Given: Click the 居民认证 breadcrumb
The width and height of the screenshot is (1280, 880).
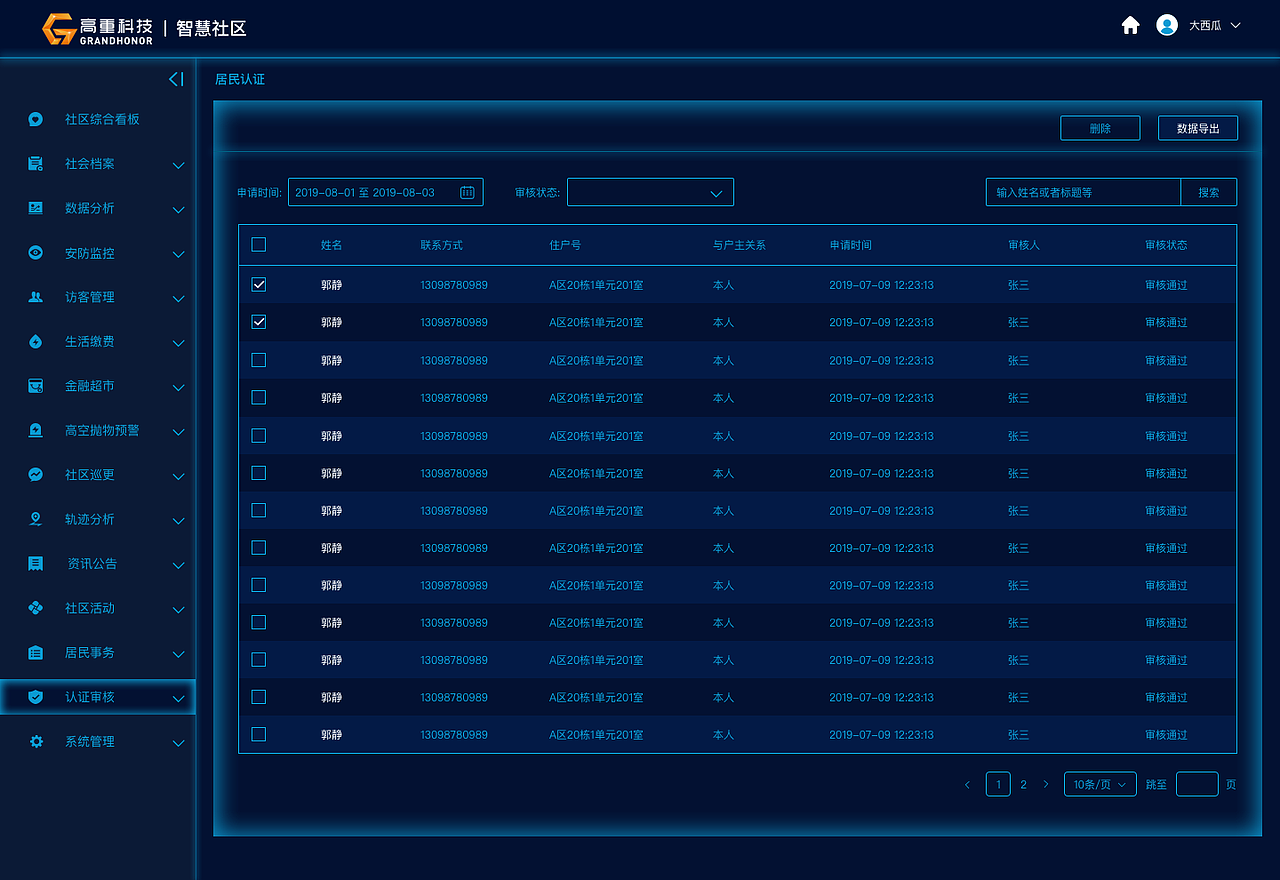Looking at the screenshot, I should 240,79.
